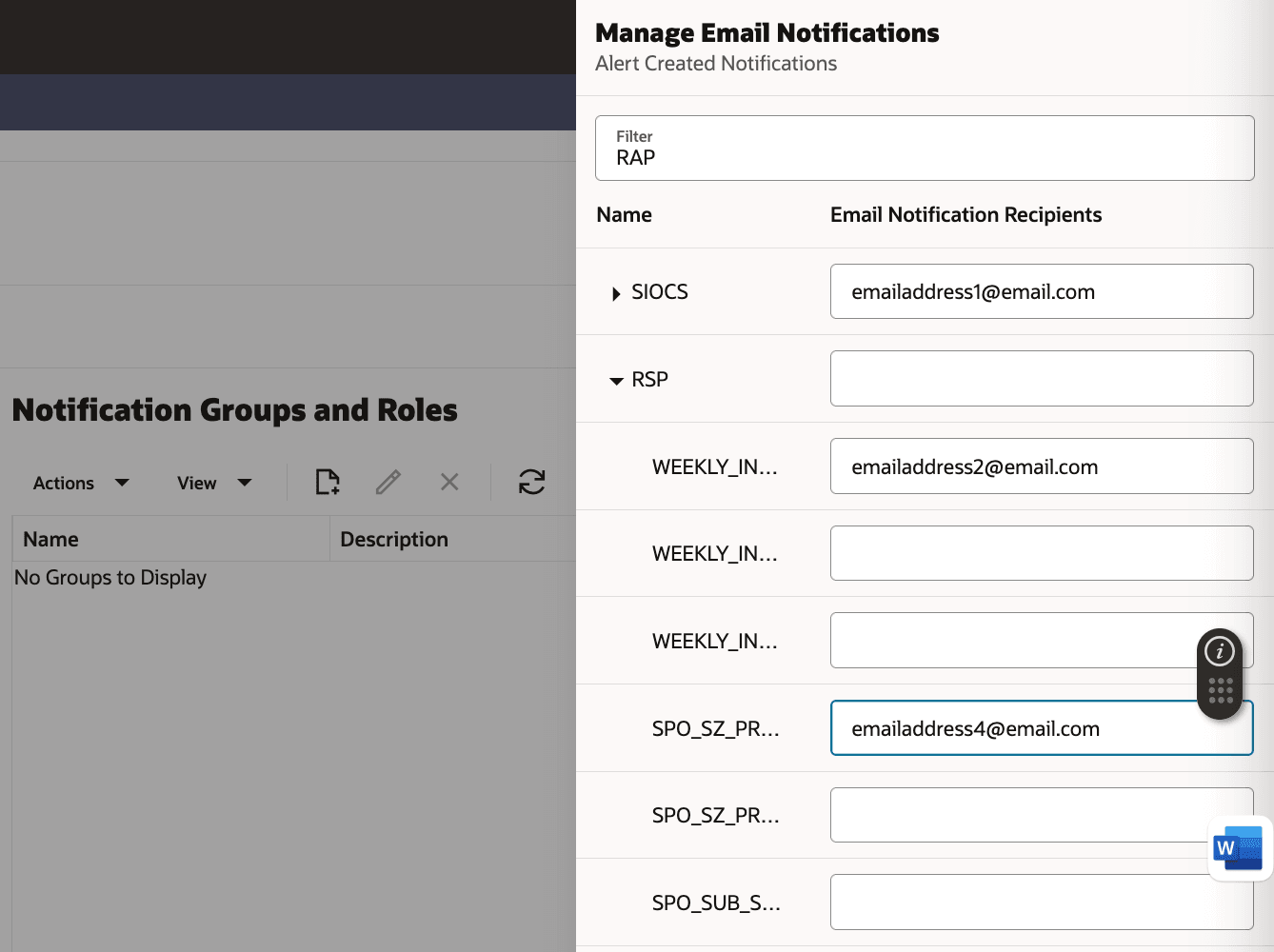The height and width of the screenshot is (952, 1274).
Task: Click the second WEEKLY_IN empty recipients field
Action: pyautogui.click(x=1042, y=553)
